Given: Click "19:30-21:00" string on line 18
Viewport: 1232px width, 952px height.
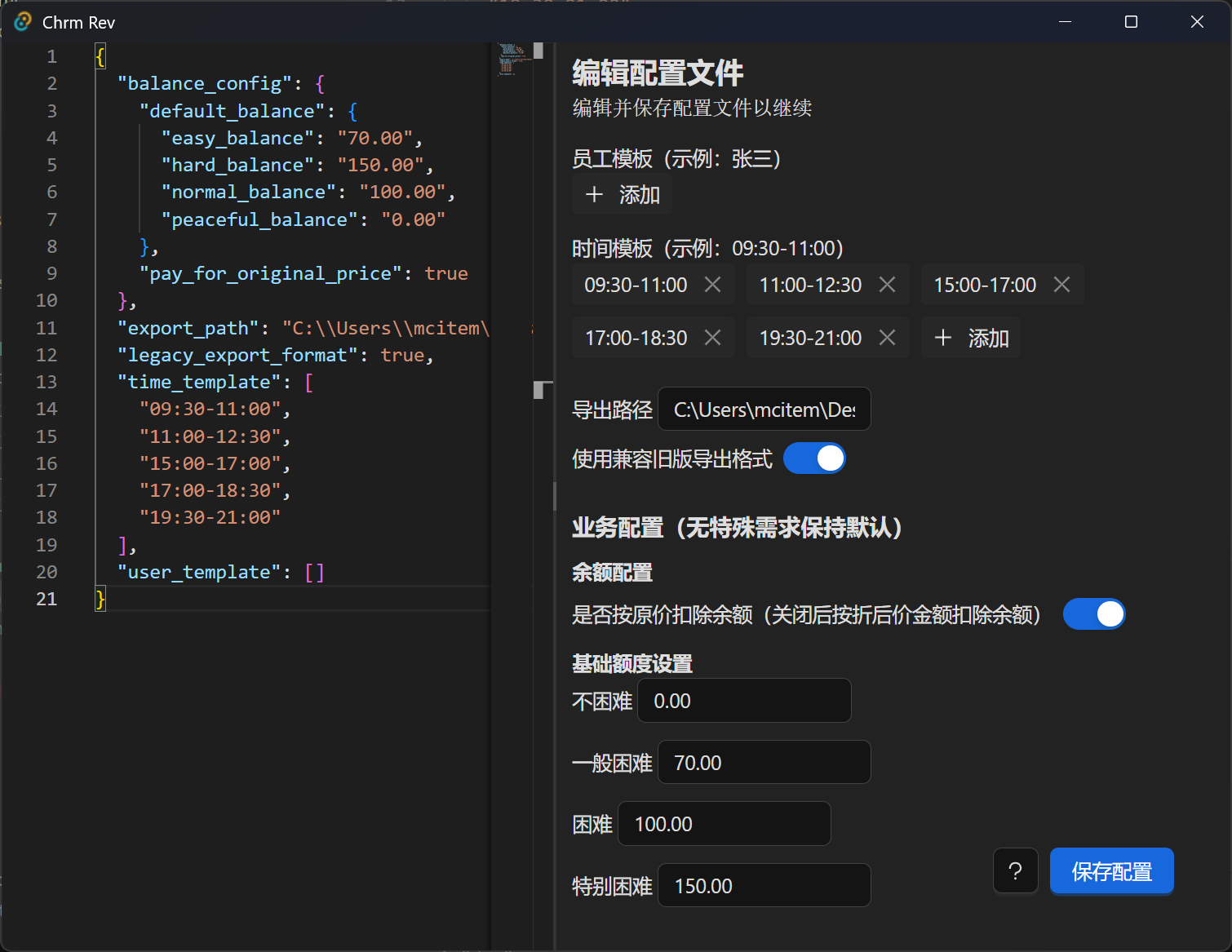Looking at the screenshot, I should coord(210,517).
